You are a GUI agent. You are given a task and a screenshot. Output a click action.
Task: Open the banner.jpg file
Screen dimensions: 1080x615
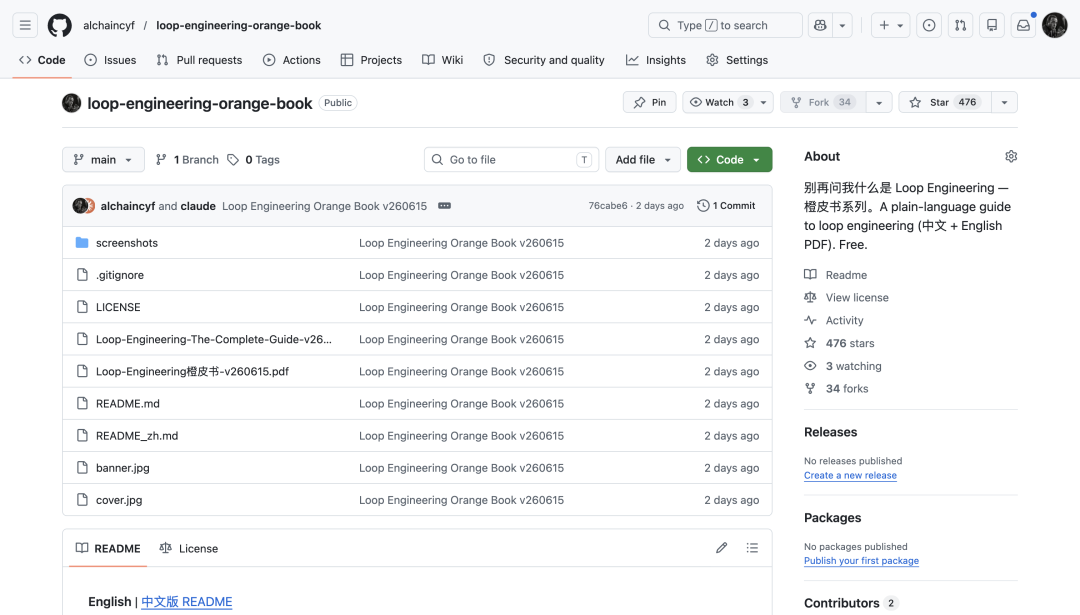[123, 468]
